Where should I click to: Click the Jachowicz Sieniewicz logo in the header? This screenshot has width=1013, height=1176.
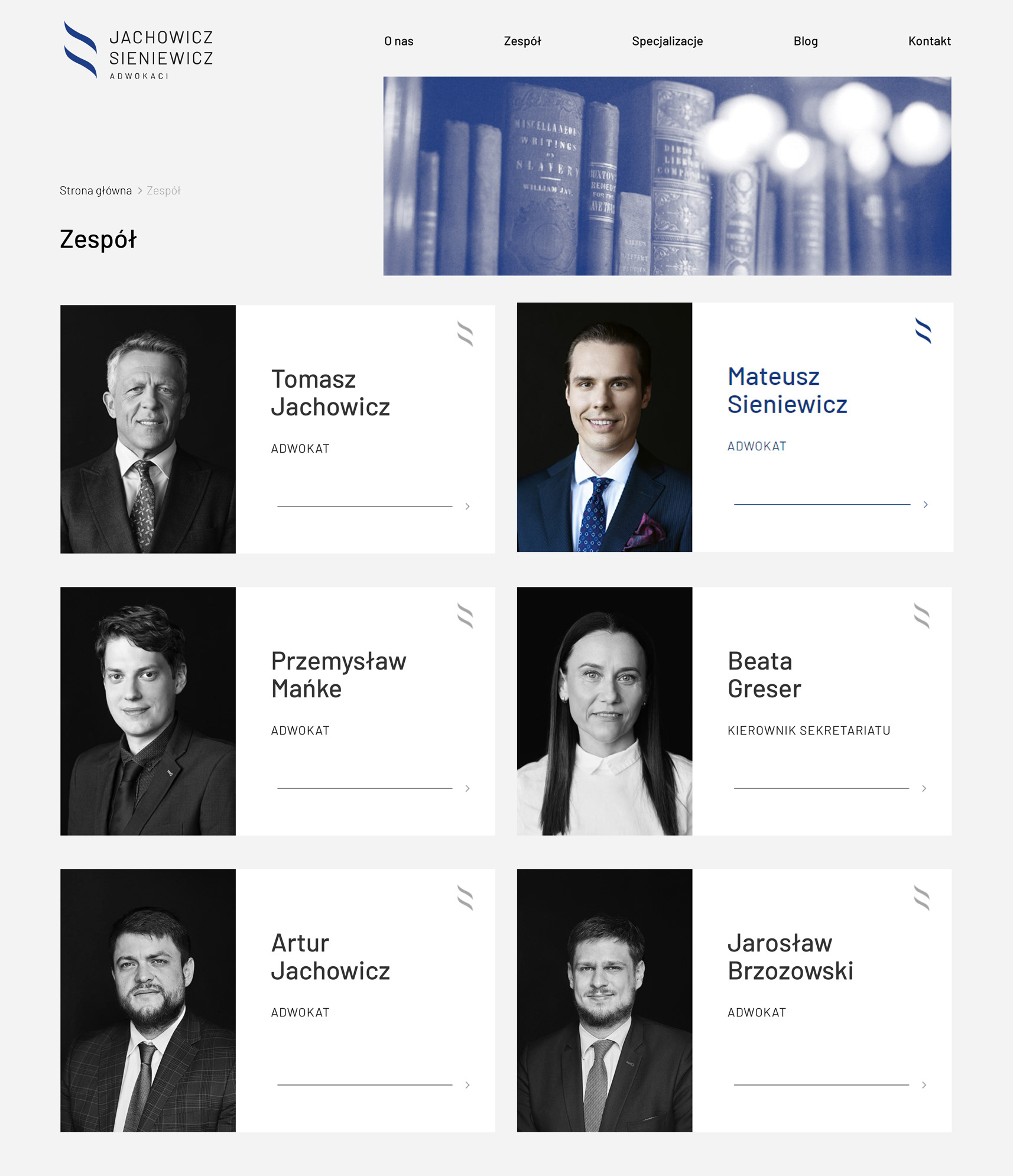(138, 50)
